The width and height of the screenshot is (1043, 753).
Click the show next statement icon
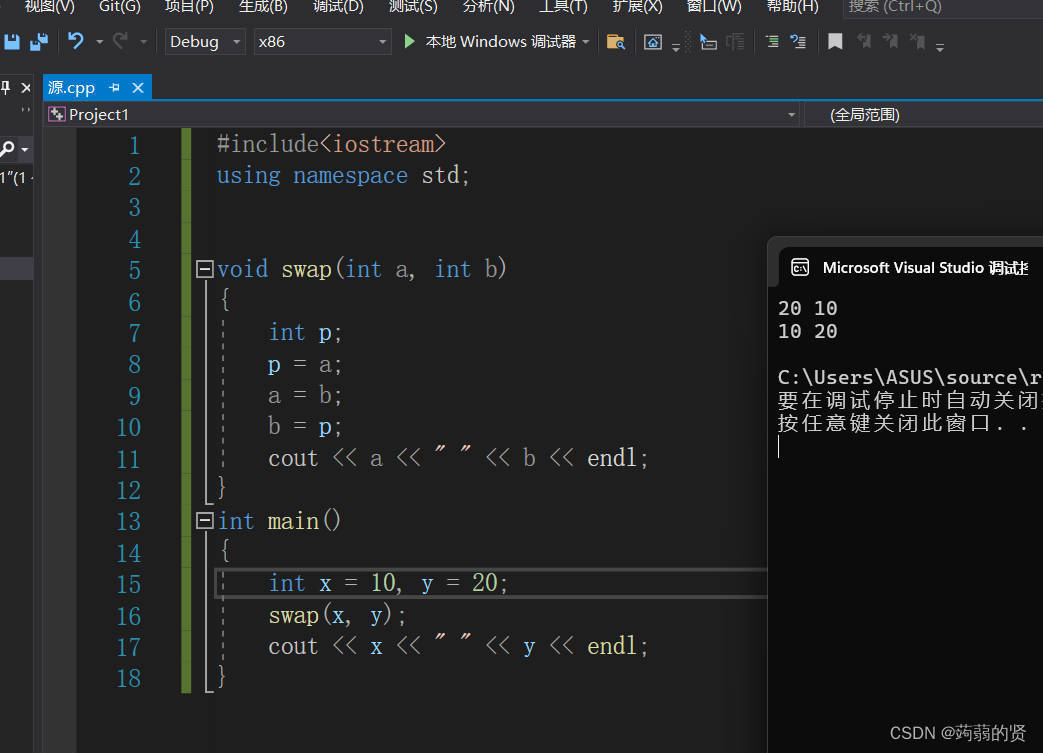tap(708, 43)
